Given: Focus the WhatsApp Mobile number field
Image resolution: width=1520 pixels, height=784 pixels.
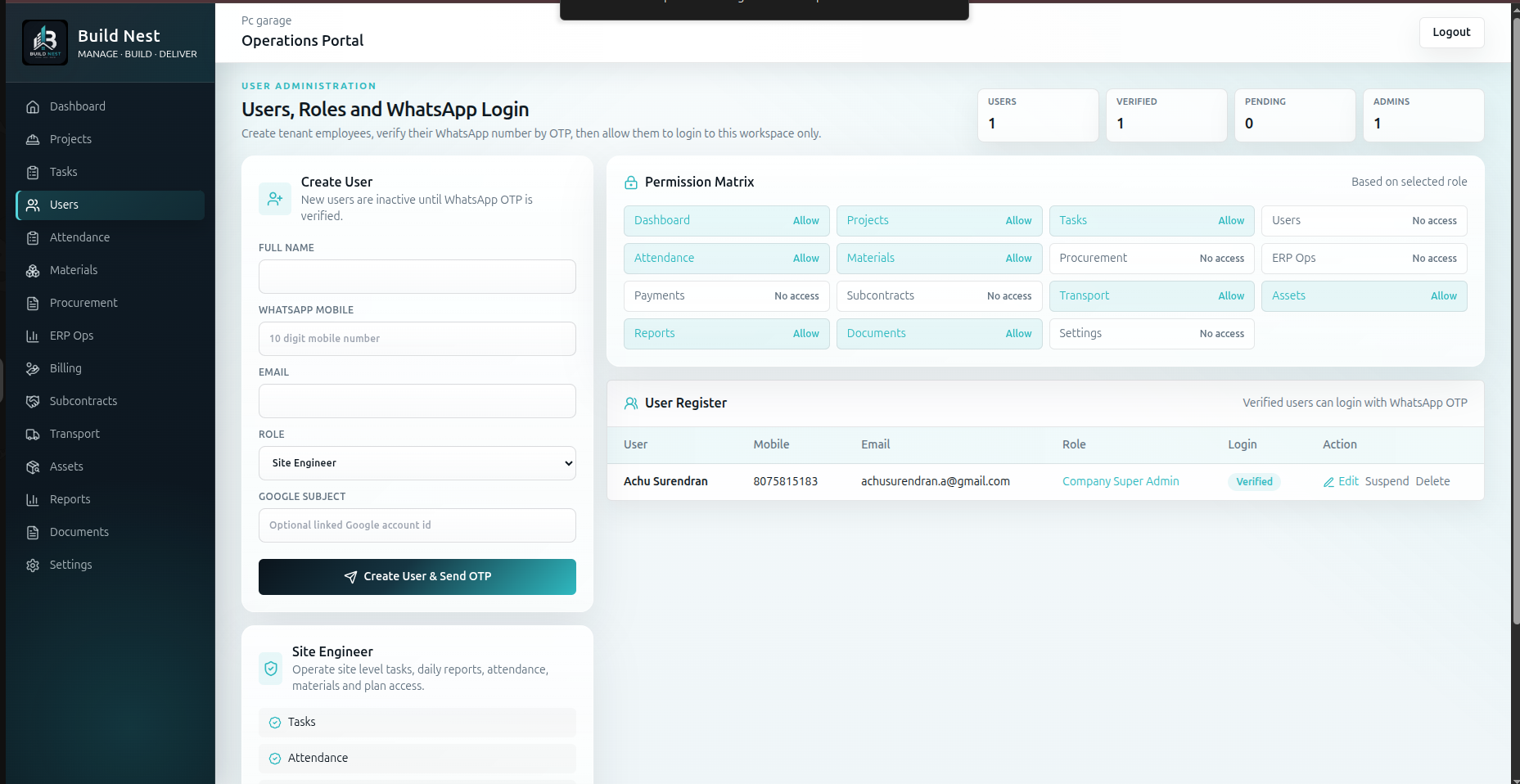Looking at the screenshot, I should pos(417,339).
